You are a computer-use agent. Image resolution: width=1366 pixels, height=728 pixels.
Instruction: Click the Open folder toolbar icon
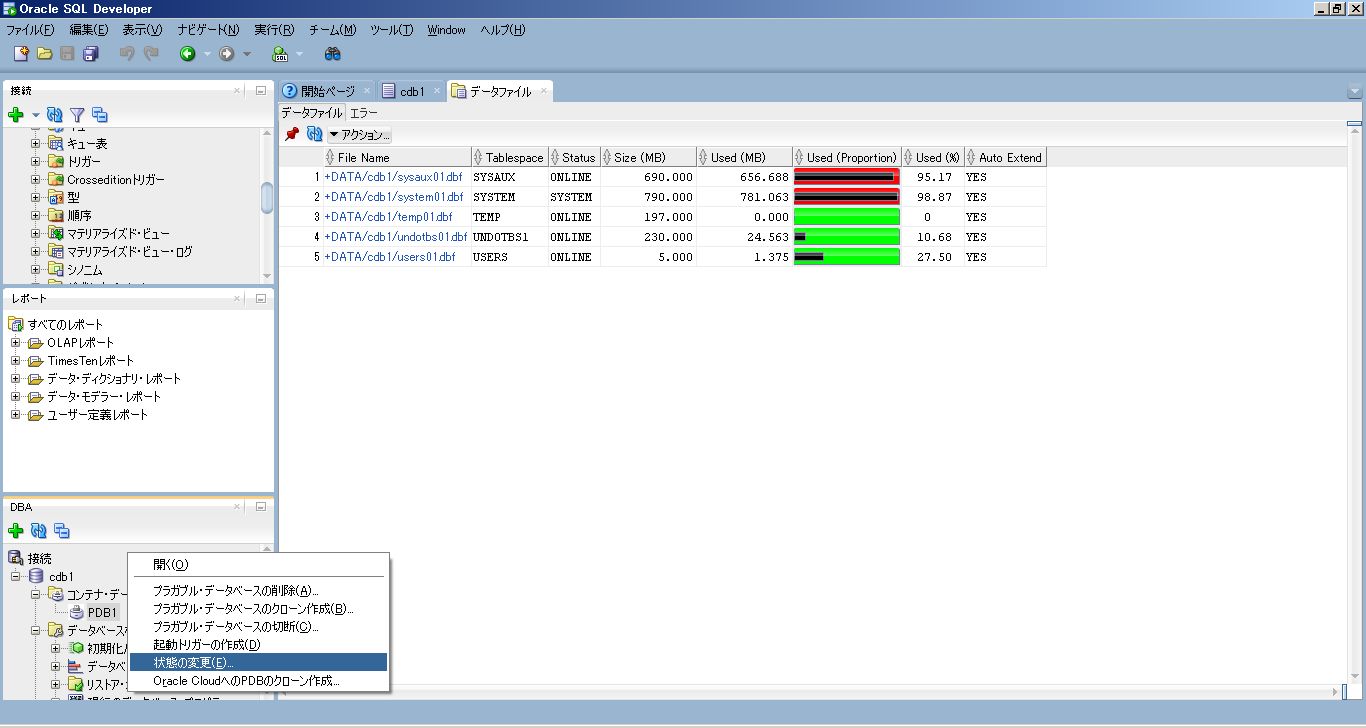44,54
